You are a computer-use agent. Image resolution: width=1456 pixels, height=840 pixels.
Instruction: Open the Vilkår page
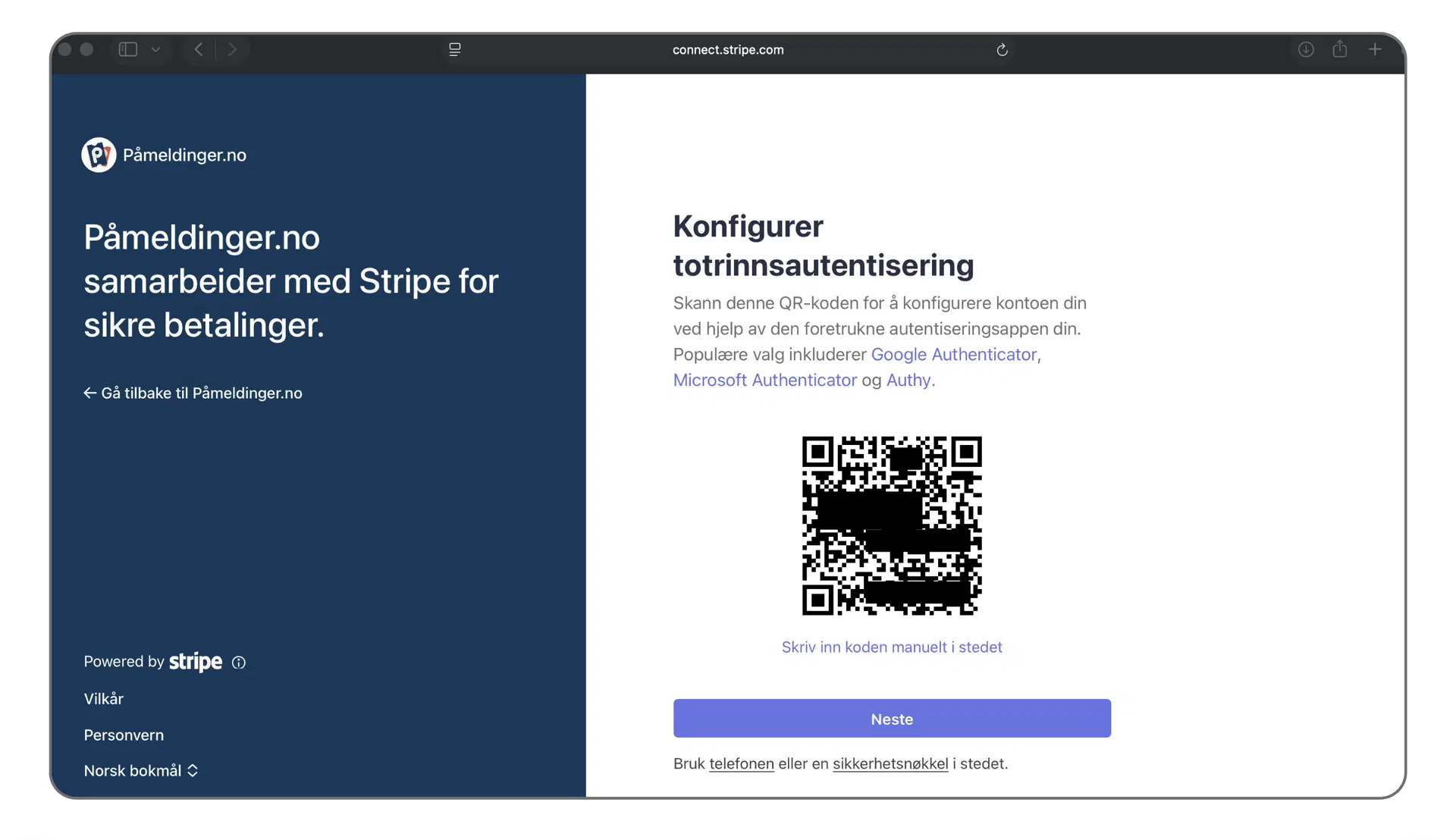[103, 698]
